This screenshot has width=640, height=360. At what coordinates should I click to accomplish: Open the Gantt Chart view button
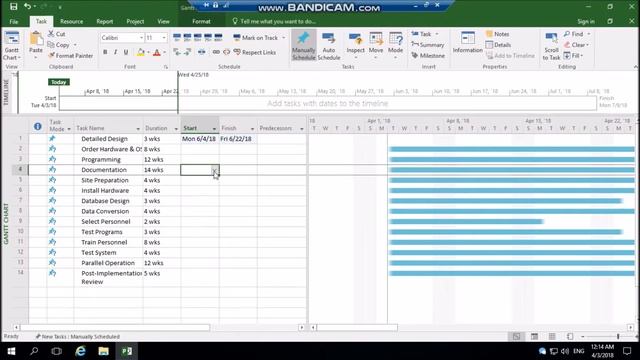(12, 46)
